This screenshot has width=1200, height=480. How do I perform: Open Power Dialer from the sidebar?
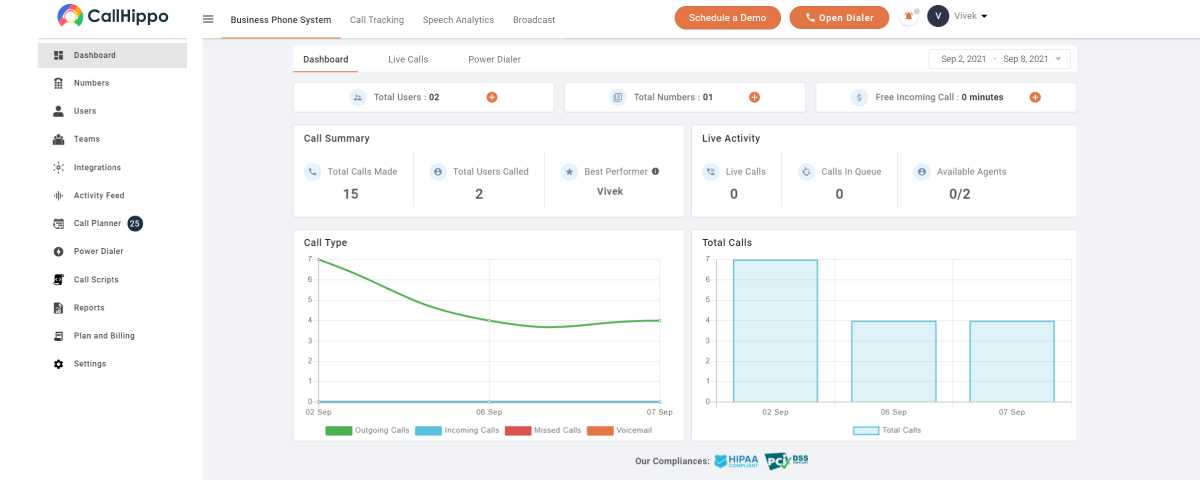pos(98,251)
